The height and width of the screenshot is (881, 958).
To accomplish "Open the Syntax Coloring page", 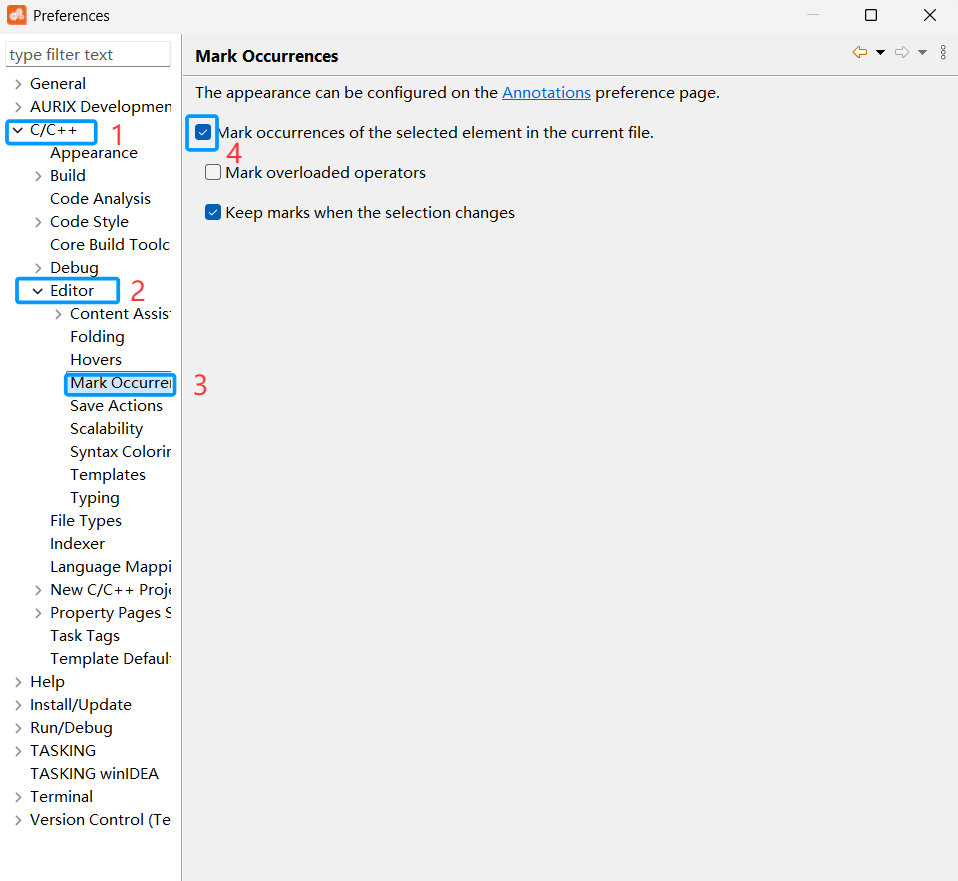I will coord(120,451).
